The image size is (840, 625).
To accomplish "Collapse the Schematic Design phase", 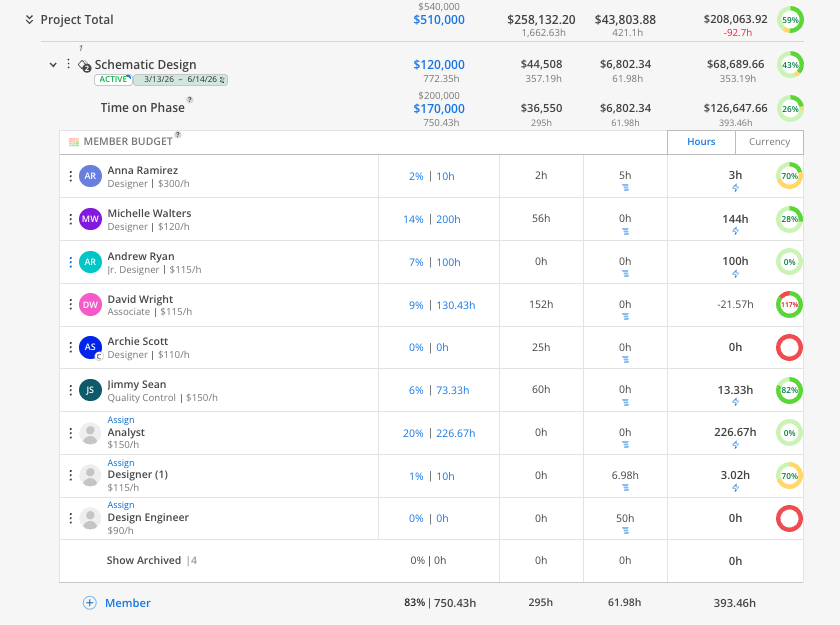I will (x=53, y=65).
